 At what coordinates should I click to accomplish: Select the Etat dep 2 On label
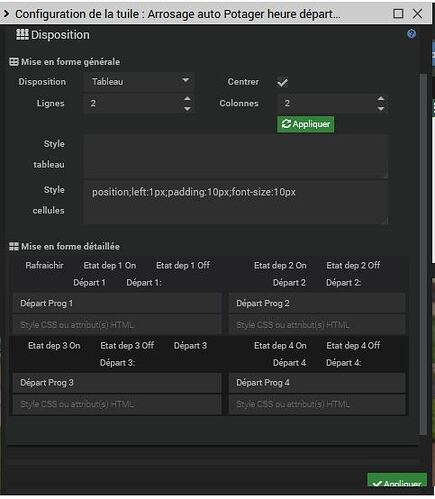[x=280, y=265]
